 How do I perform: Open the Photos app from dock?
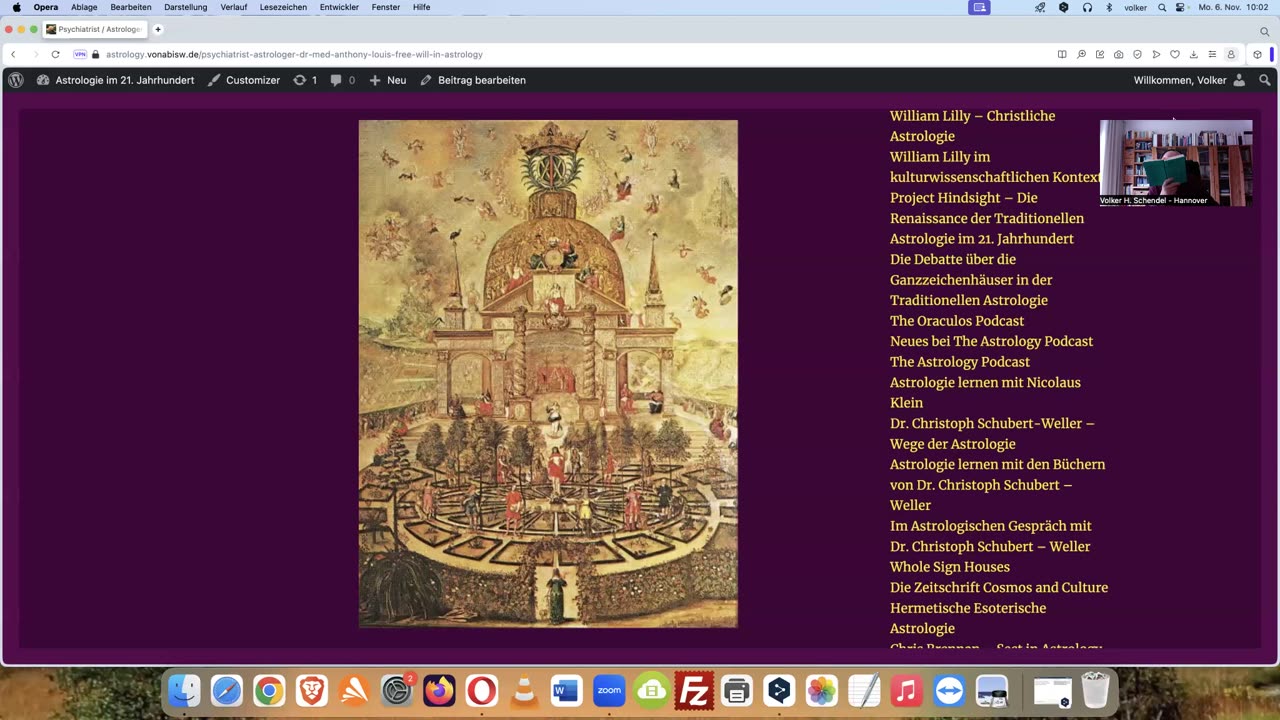[821, 691]
